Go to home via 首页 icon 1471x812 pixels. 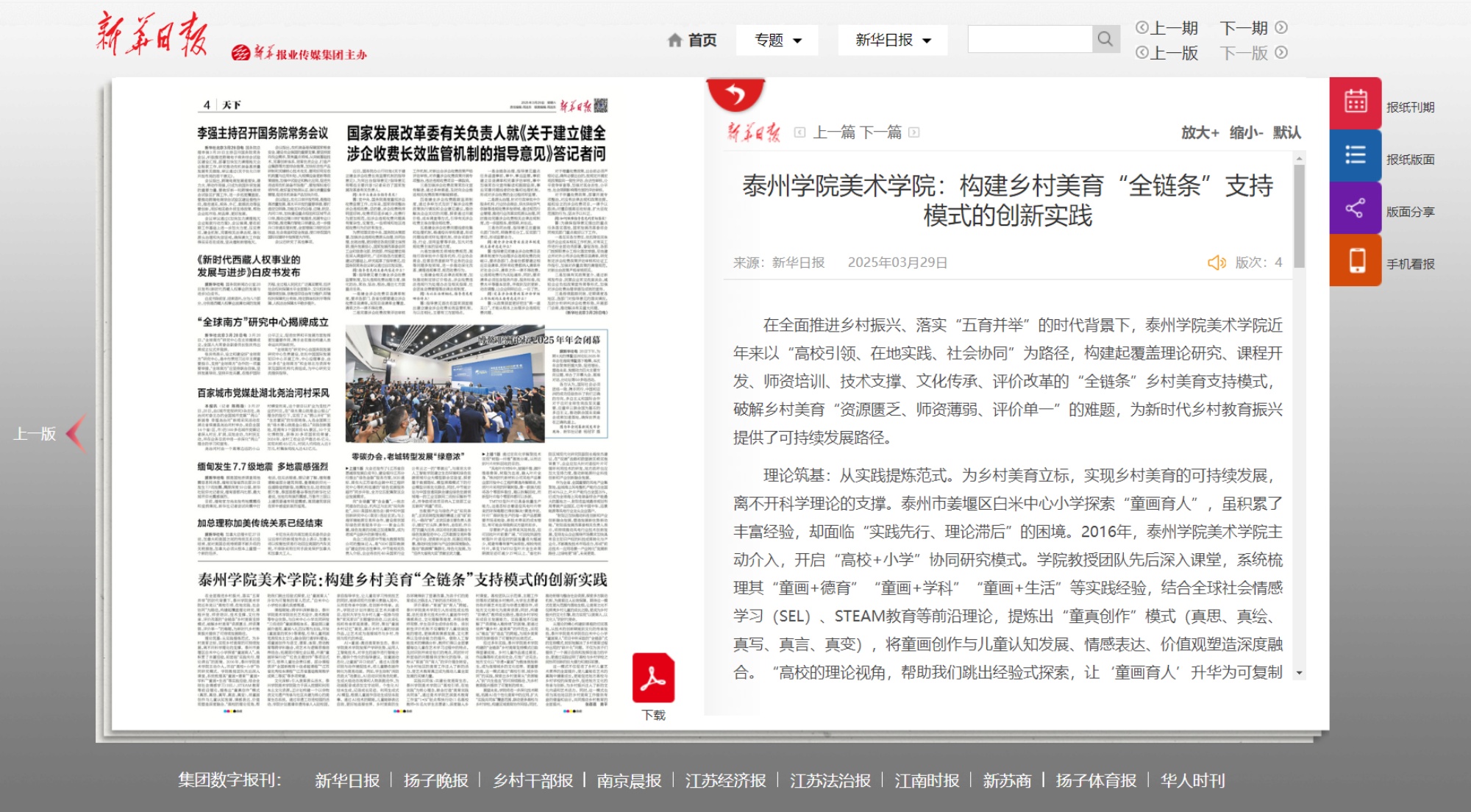click(691, 40)
